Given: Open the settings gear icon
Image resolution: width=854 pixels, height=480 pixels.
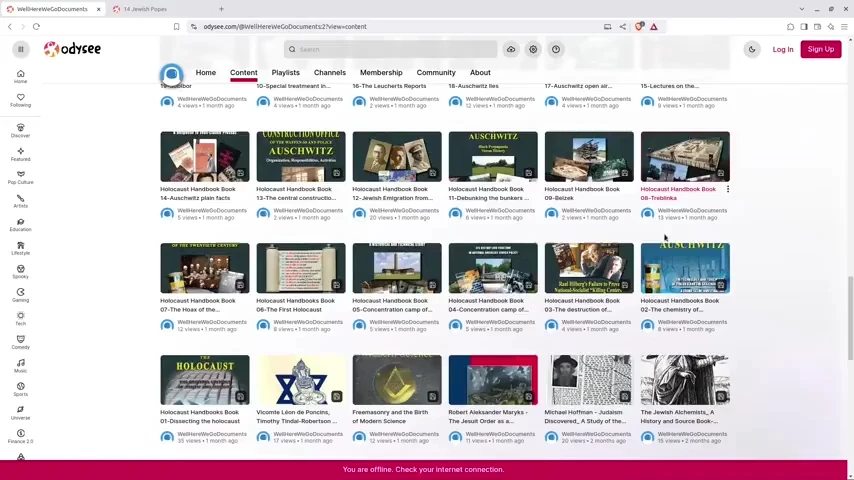Looking at the screenshot, I should pos(533,50).
